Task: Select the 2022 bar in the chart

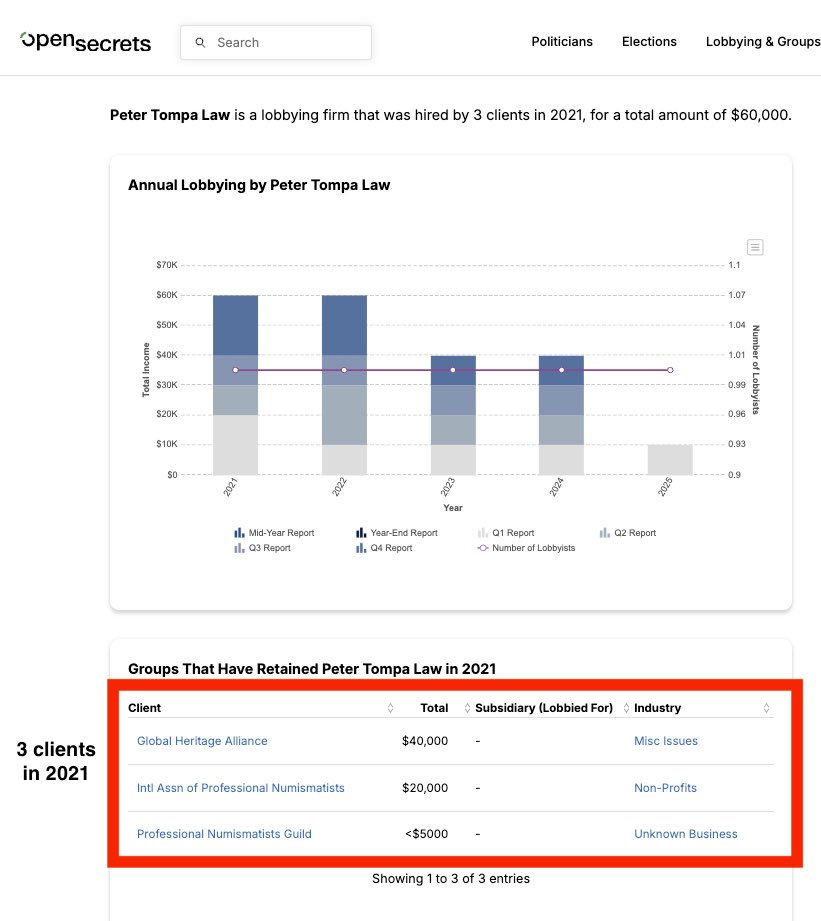Action: pyautogui.click(x=344, y=385)
